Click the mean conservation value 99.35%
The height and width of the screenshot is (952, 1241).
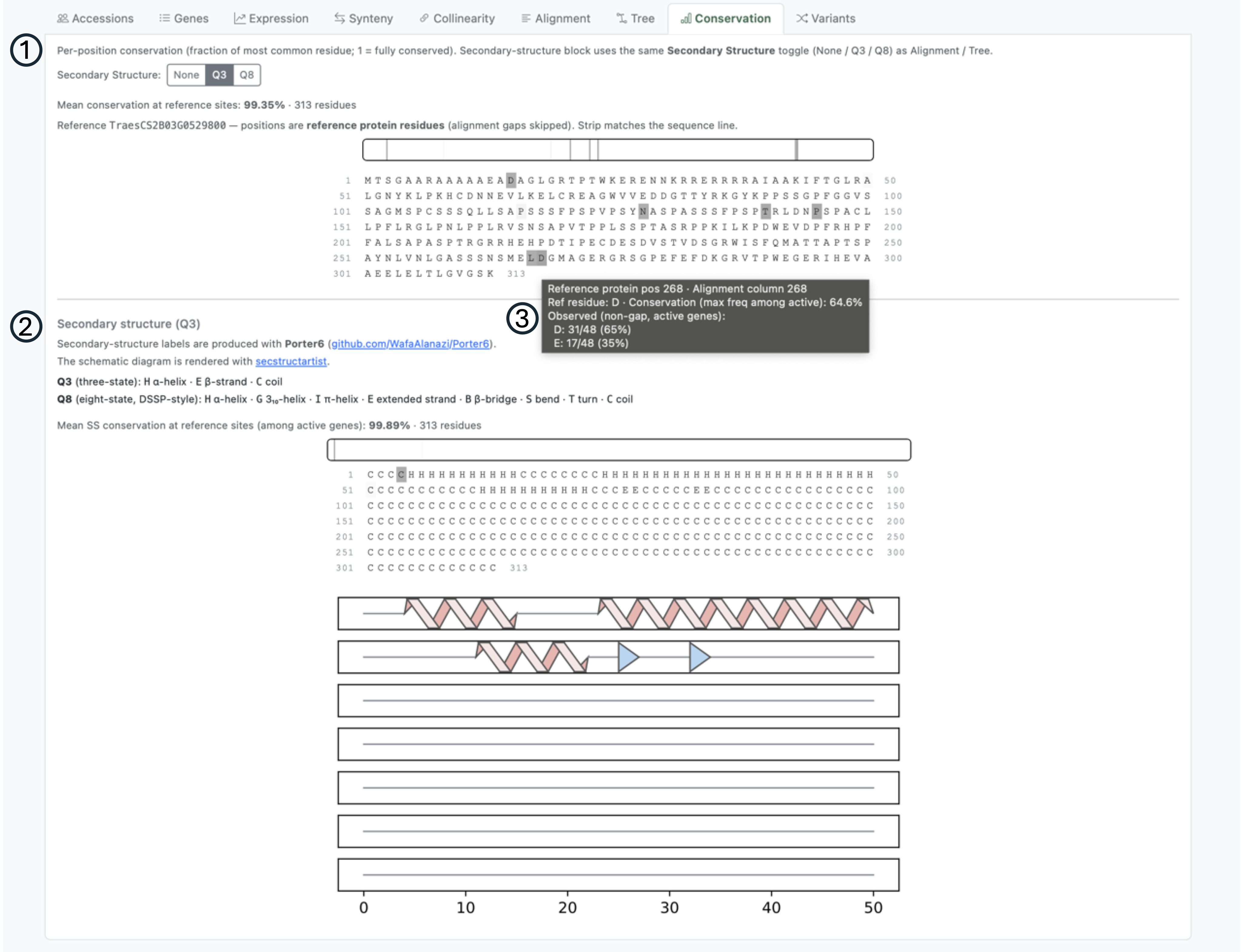pos(264,105)
